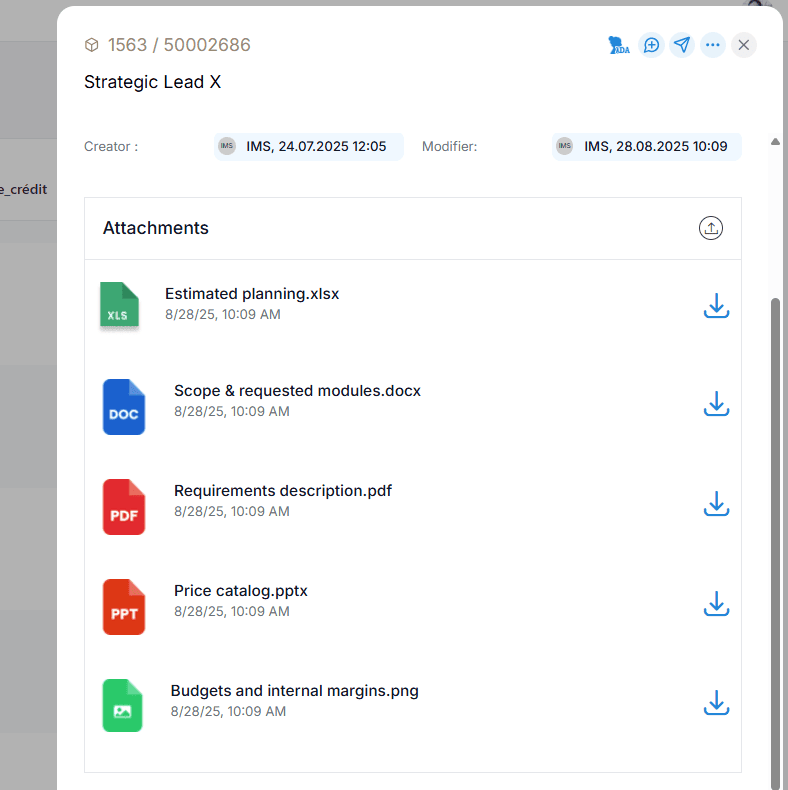Add a new comment via chat-plus icon
Viewport: 788px width, 790px height.
[651, 45]
